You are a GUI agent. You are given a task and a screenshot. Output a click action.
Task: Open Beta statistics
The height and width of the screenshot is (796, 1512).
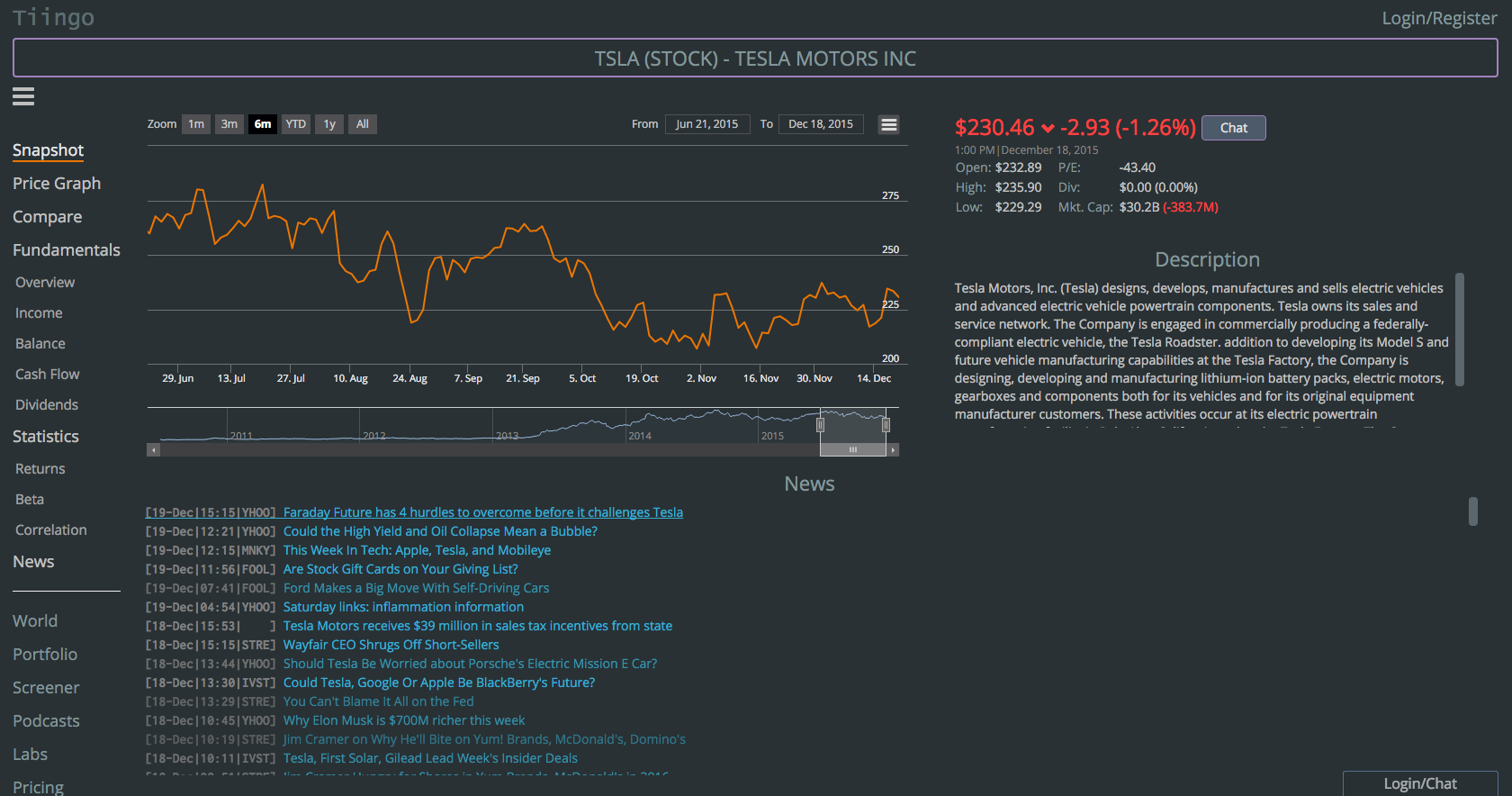click(x=30, y=500)
